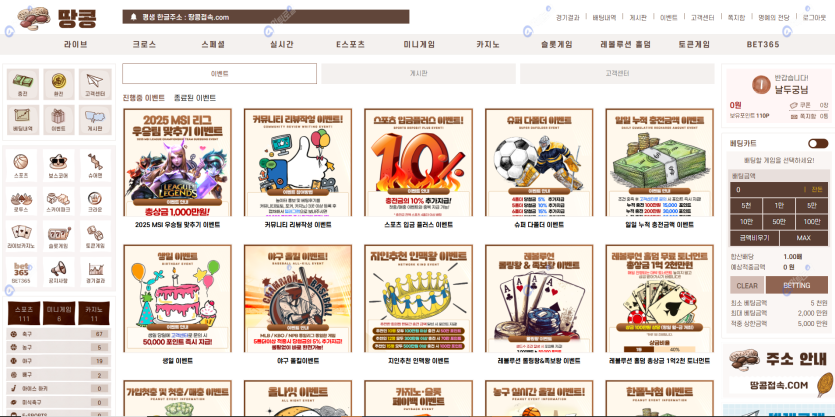Switch to the 게시판 tab
The height and width of the screenshot is (417, 835).
click(418, 73)
